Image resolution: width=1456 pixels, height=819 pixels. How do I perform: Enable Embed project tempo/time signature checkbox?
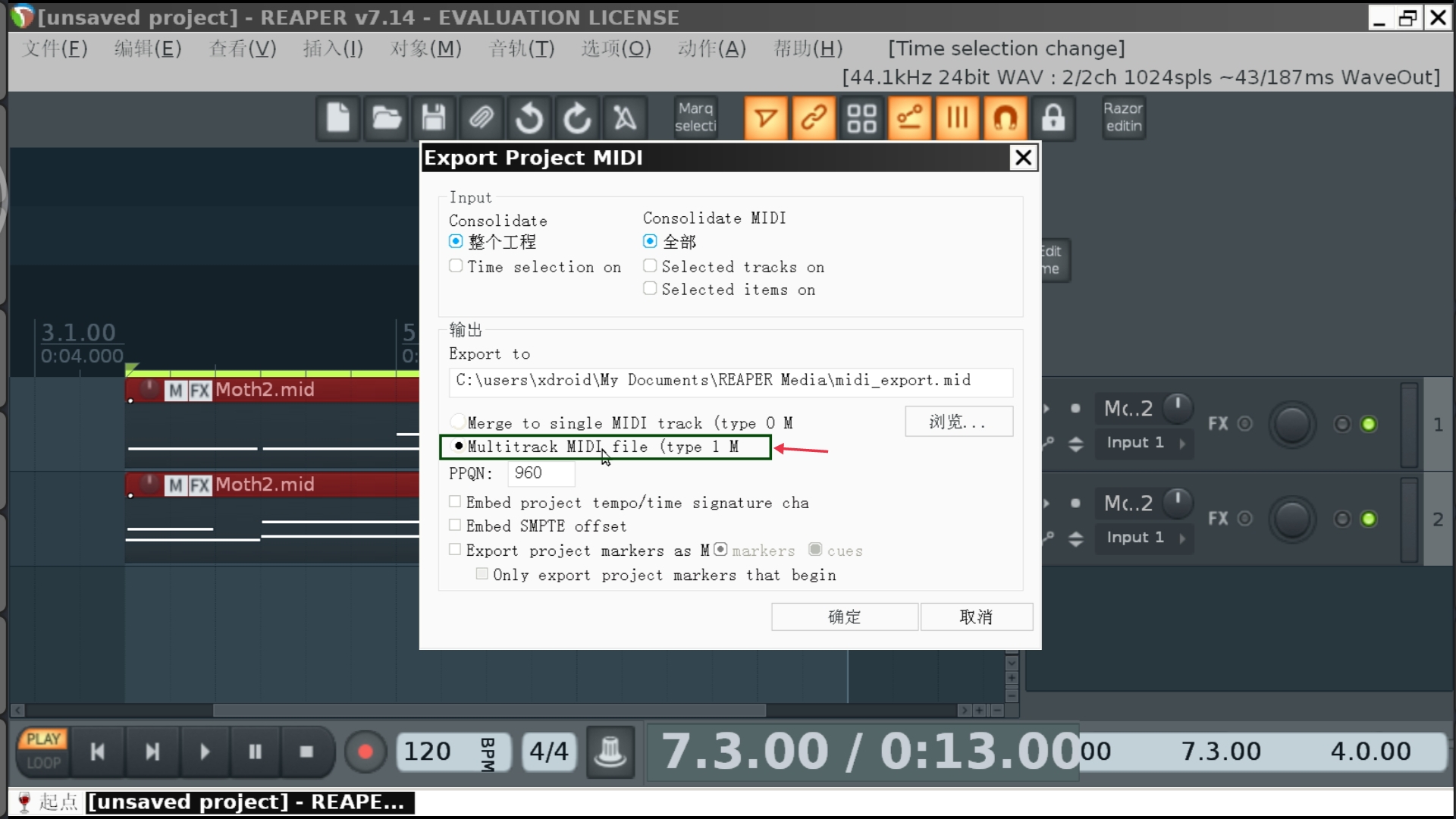(455, 502)
